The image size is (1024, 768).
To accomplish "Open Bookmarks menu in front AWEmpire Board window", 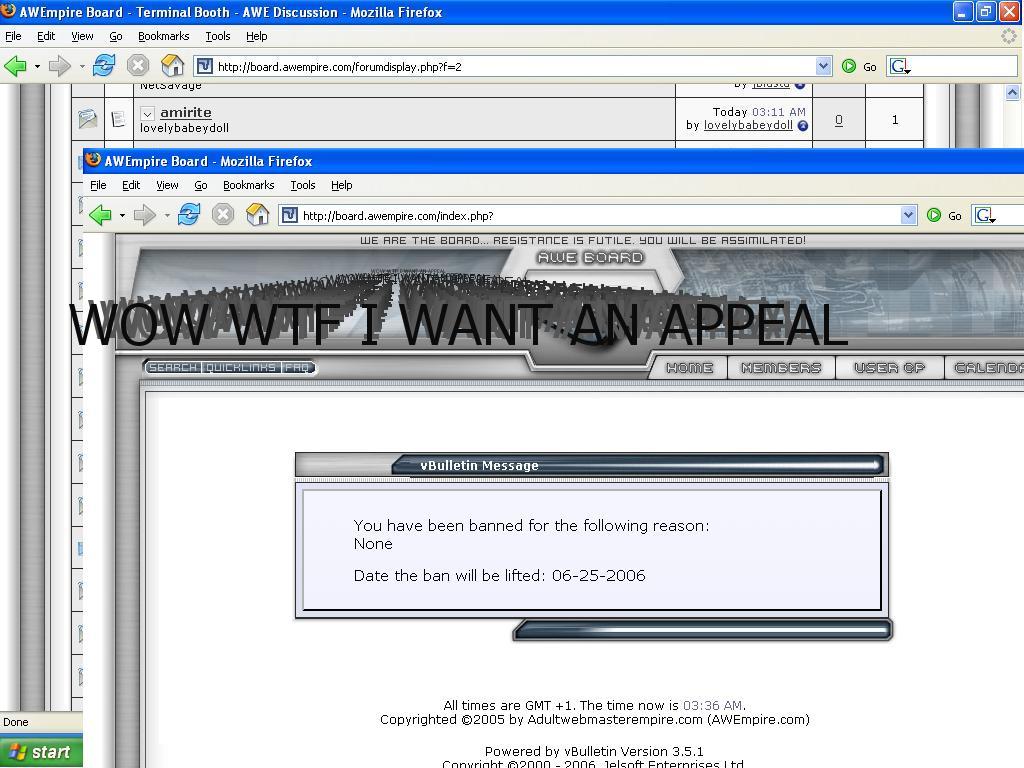I will 248,185.
